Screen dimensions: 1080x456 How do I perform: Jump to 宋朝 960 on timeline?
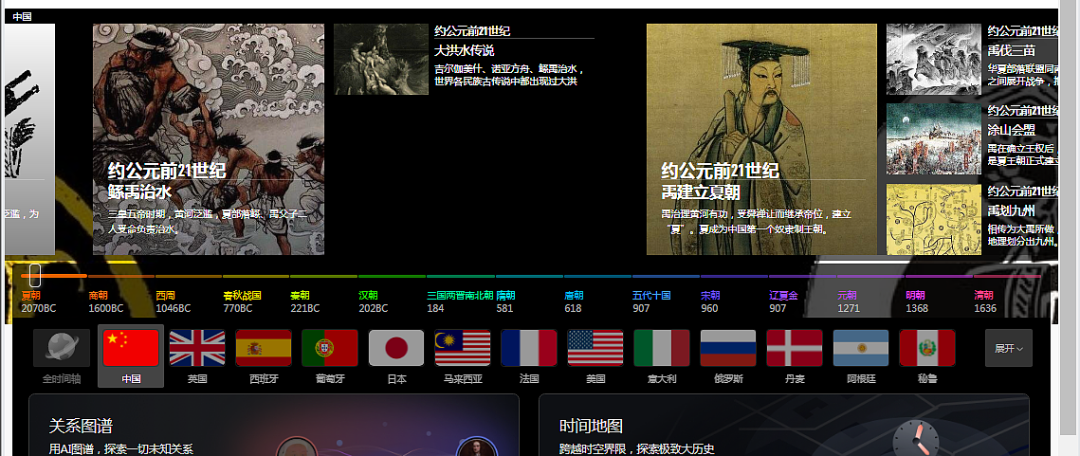[x=711, y=302]
